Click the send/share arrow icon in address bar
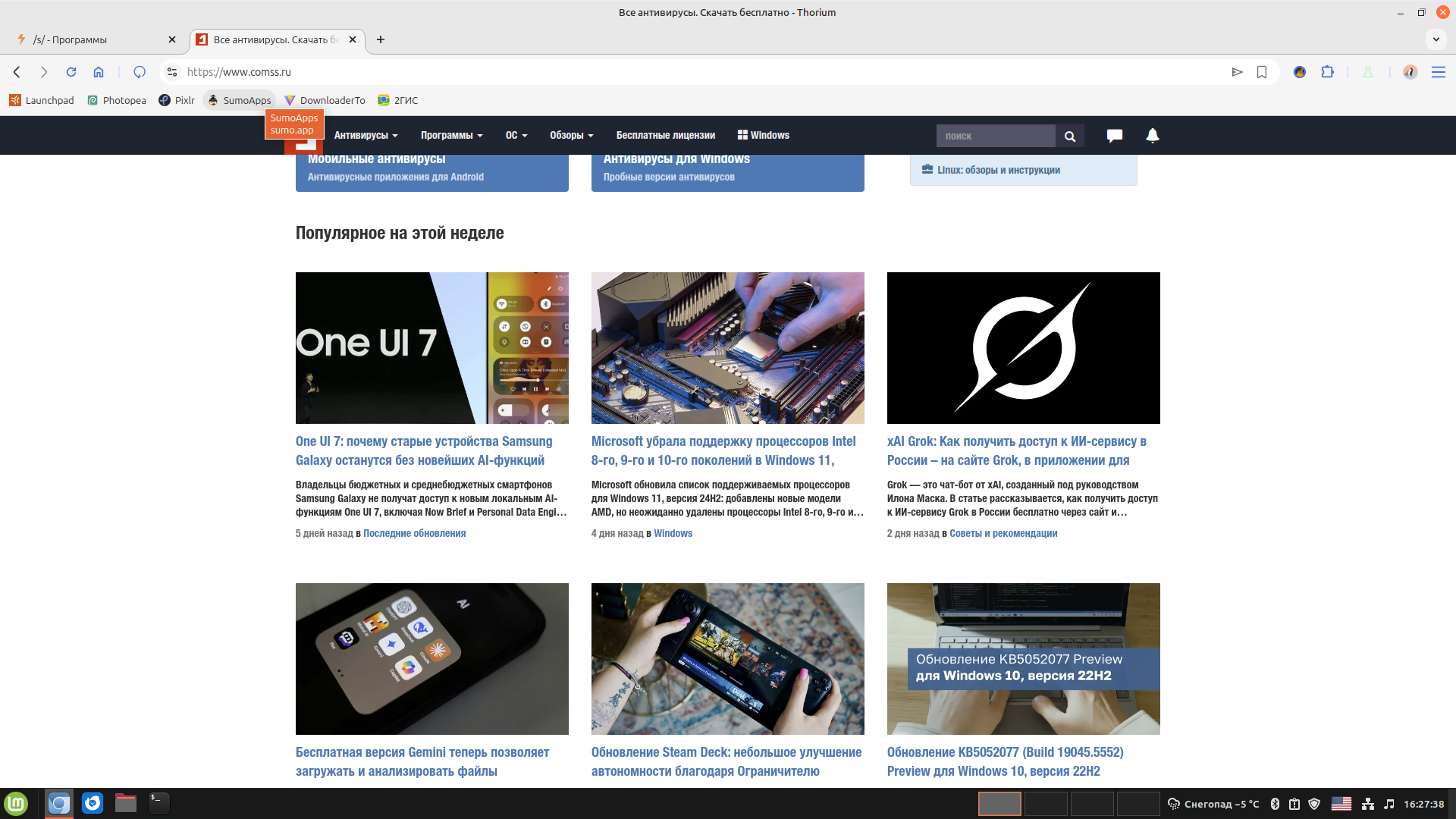Image resolution: width=1456 pixels, height=819 pixels. (x=1237, y=72)
